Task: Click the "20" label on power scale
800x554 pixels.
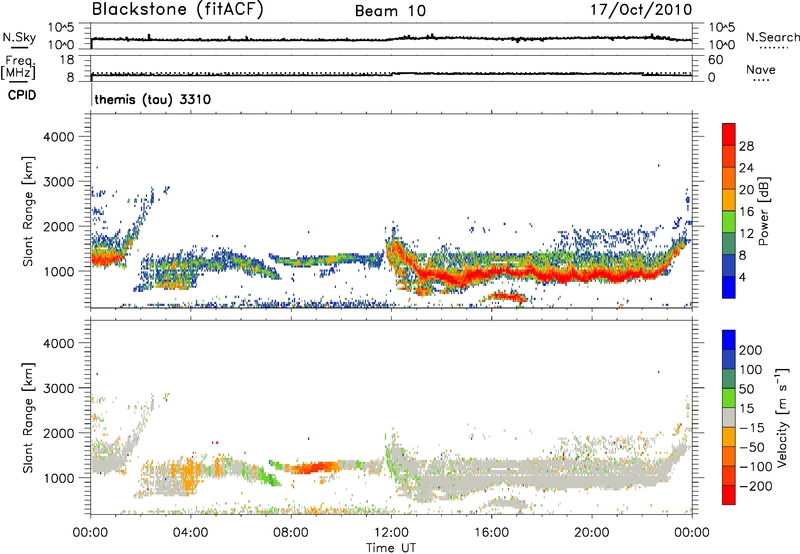Action: (746, 190)
